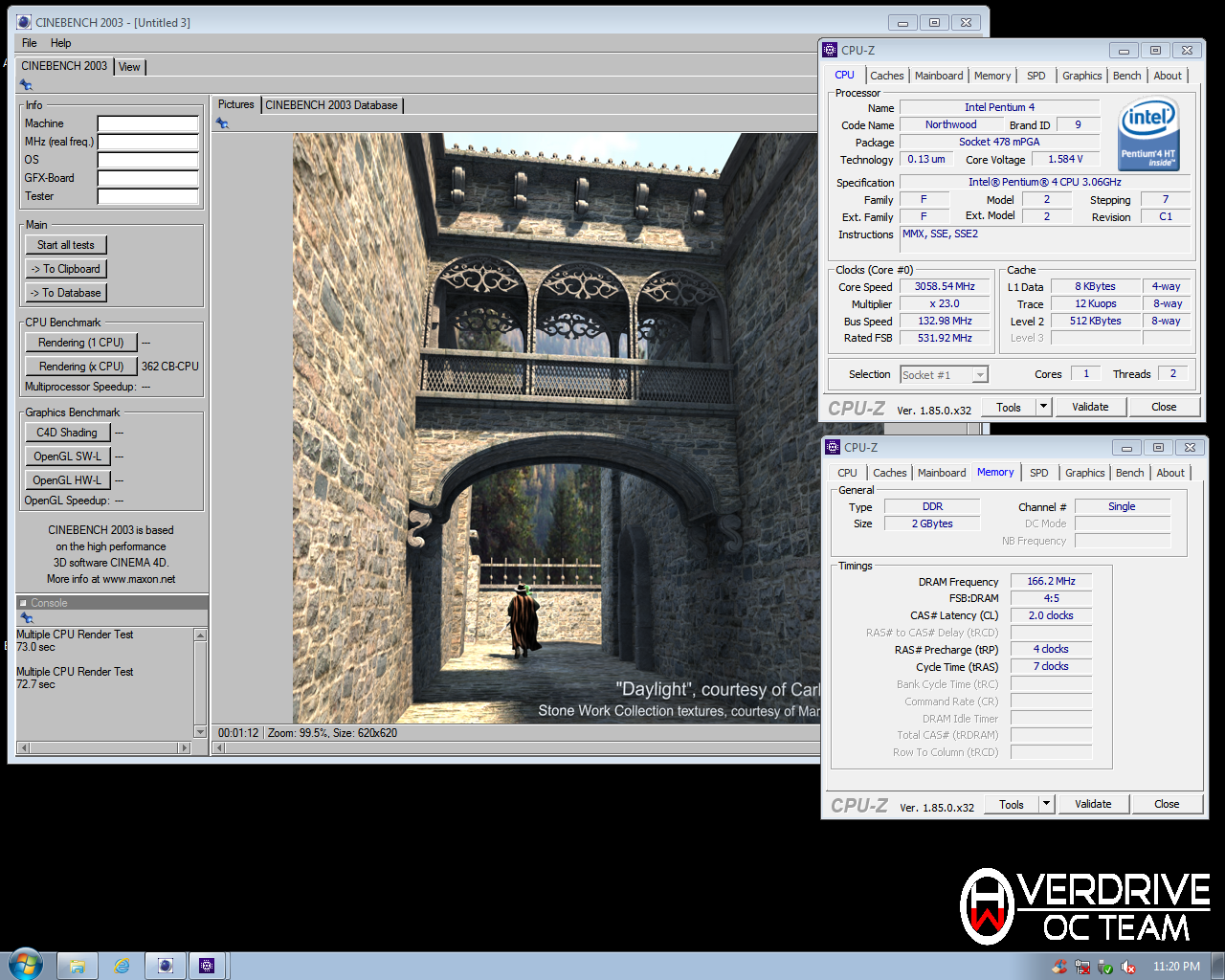Open Windows Explorer from the taskbar
Screen dimensions: 1225x980
[78, 966]
